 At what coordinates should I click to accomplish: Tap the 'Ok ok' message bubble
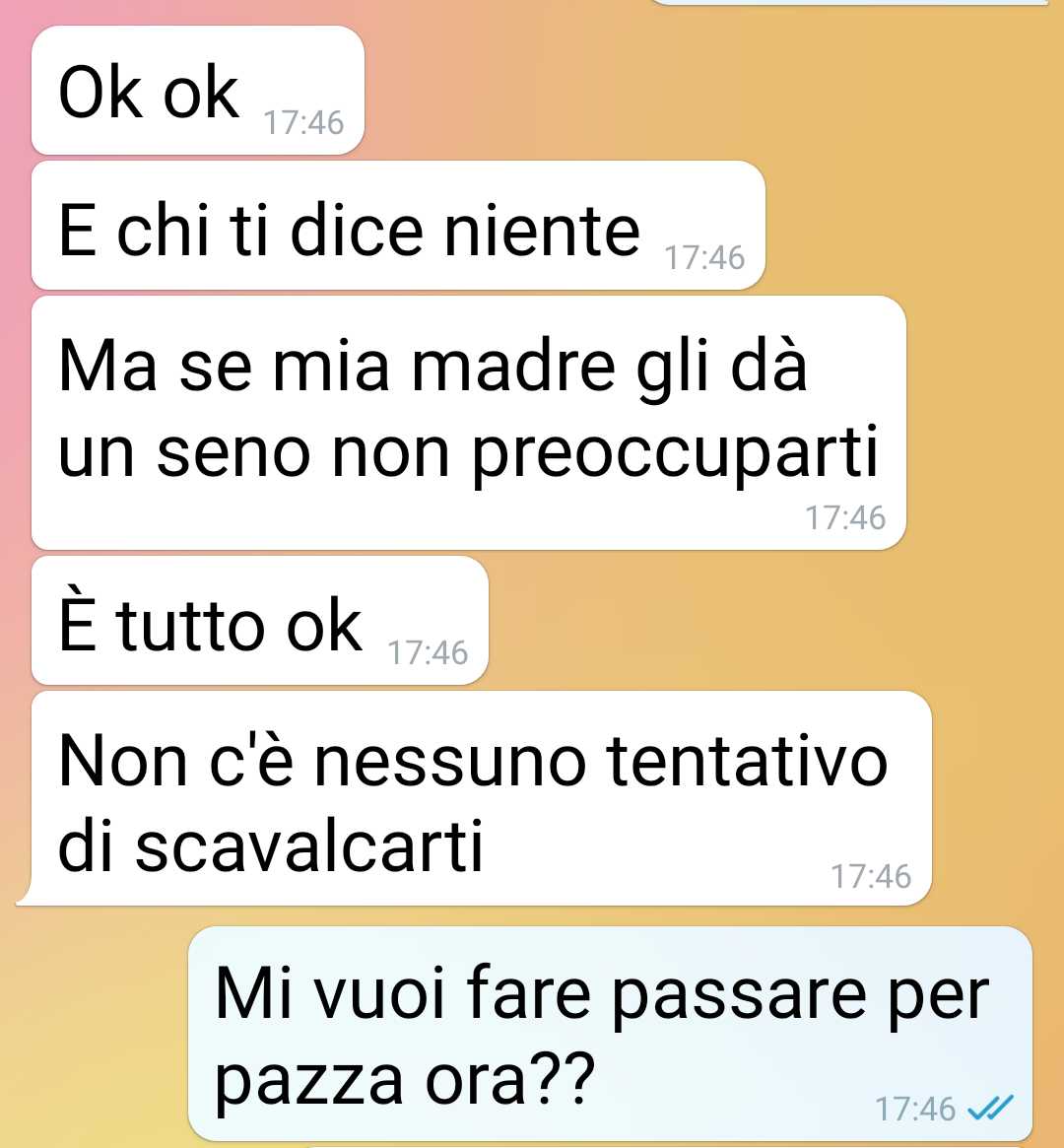198,90
